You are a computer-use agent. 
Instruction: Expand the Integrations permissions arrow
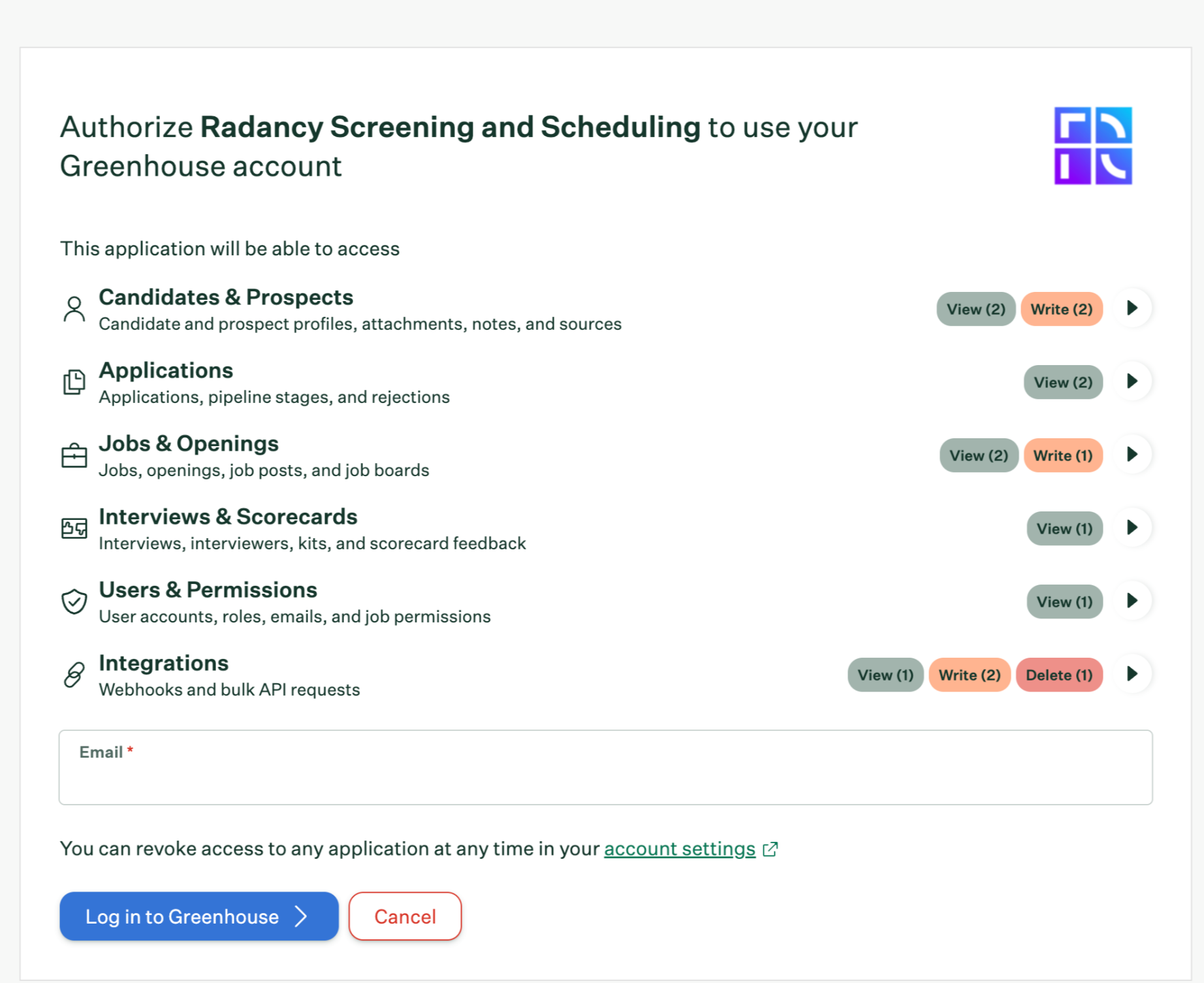click(1133, 674)
